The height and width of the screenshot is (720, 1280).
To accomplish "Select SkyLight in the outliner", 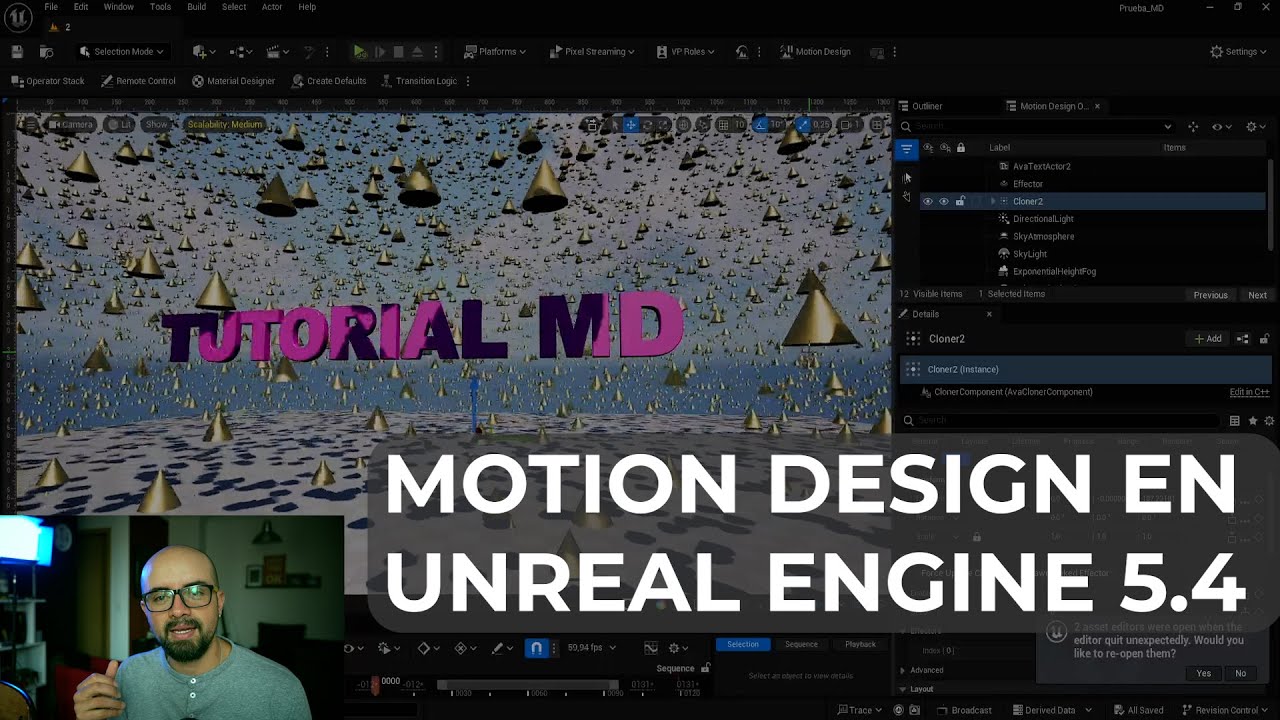I will [x=1030, y=254].
